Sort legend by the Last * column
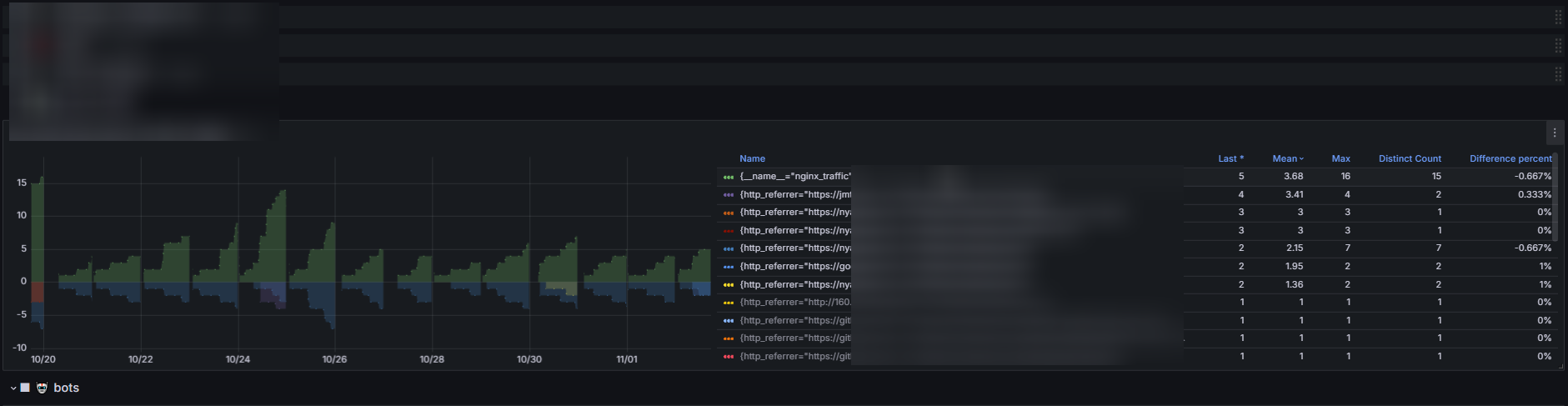Viewport: 1568px width, 406px height. click(1230, 158)
